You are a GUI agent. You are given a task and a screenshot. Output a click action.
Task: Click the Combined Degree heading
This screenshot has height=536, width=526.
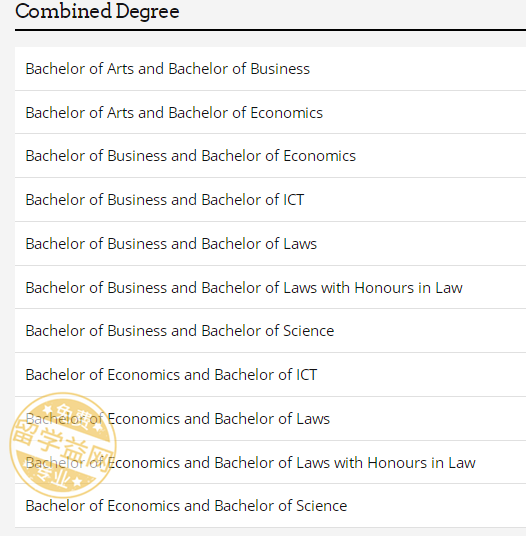pyautogui.click(x=97, y=11)
